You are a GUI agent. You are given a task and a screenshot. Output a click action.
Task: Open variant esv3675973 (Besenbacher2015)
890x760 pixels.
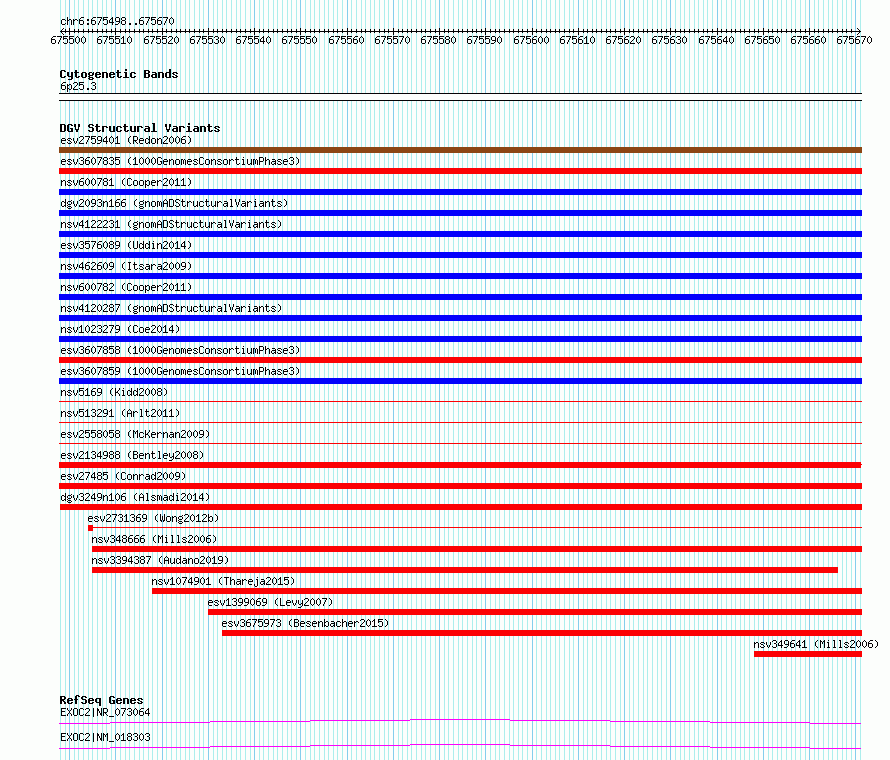(305, 623)
